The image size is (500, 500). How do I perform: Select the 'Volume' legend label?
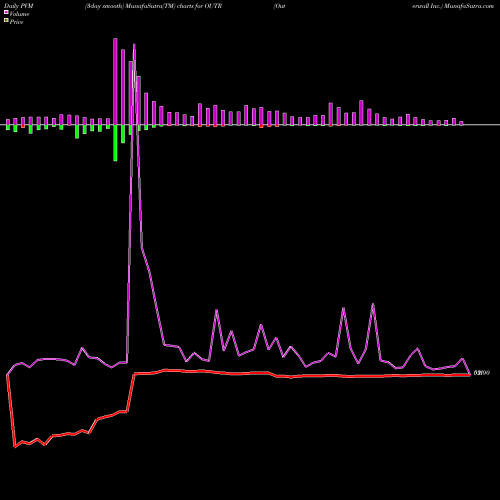(x=19, y=14)
